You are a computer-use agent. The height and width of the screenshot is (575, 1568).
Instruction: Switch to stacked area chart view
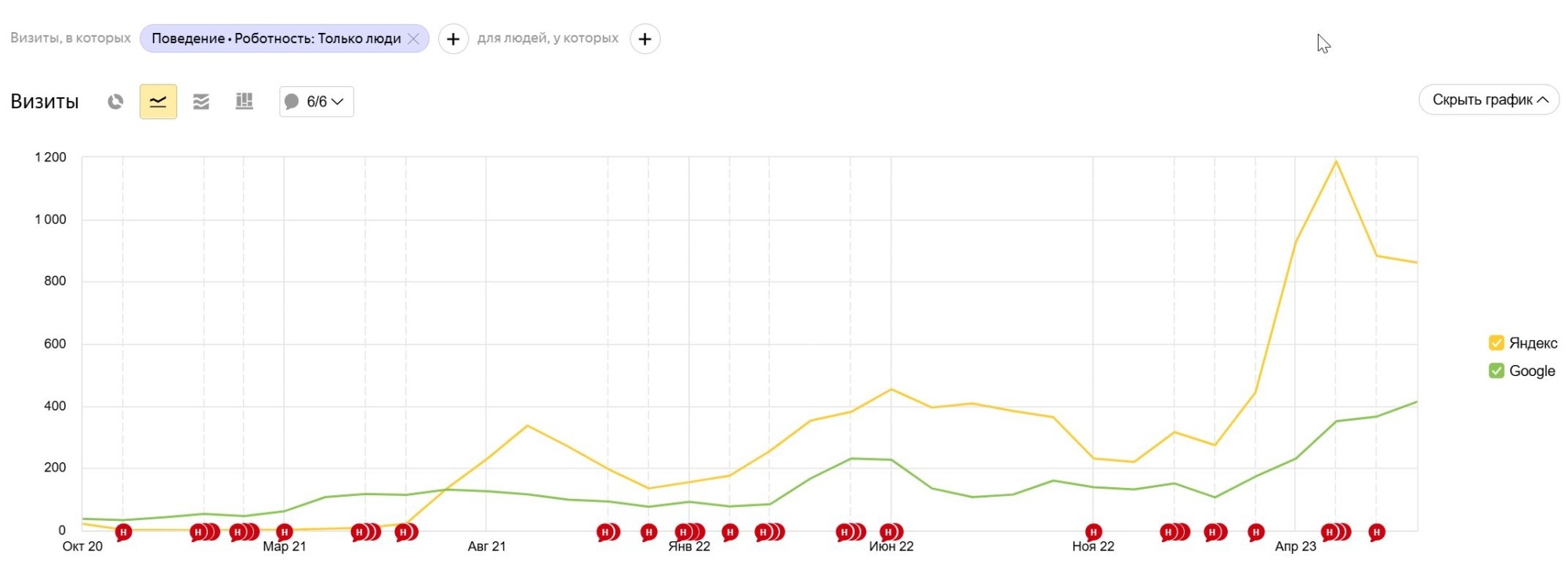tap(201, 102)
